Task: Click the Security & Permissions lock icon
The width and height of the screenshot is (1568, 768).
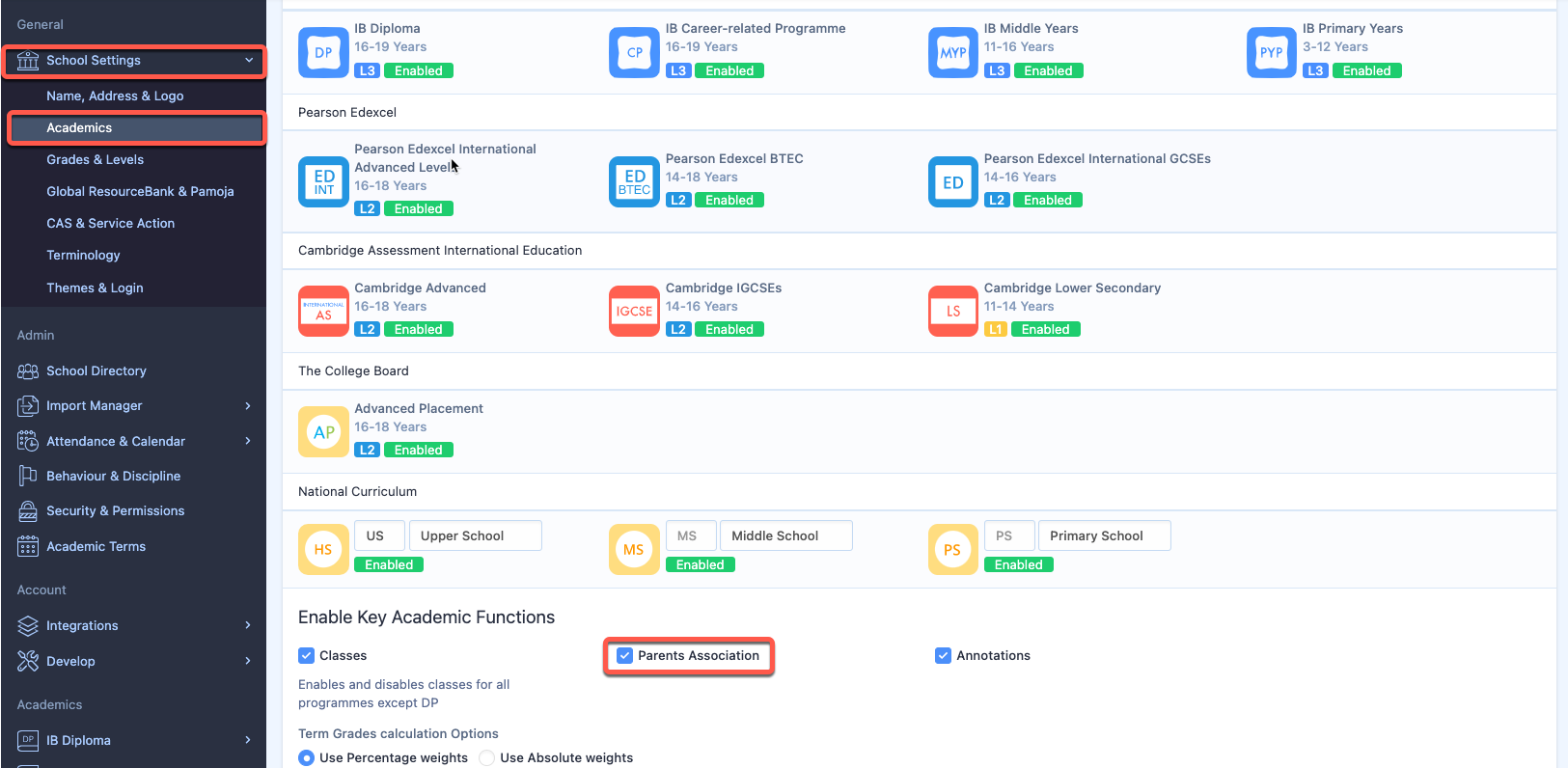Action: 28,511
